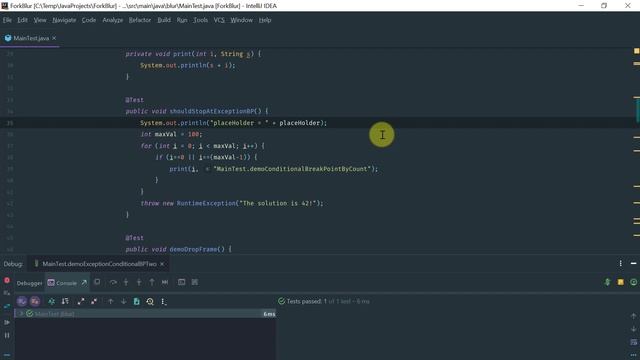The image size is (640, 360).
Task: Click the red Rerun/stop debug icon
Action: click(7, 280)
